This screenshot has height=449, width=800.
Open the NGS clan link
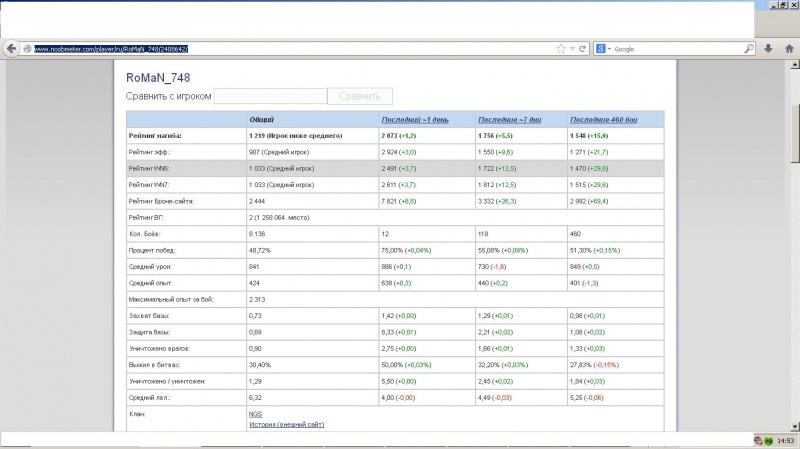coord(256,413)
